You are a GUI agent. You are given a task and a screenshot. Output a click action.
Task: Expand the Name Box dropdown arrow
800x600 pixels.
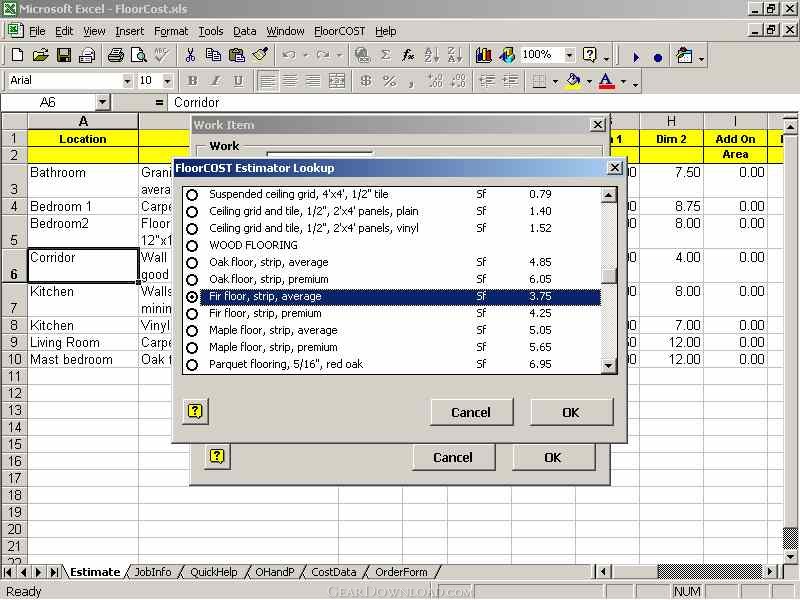103,103
